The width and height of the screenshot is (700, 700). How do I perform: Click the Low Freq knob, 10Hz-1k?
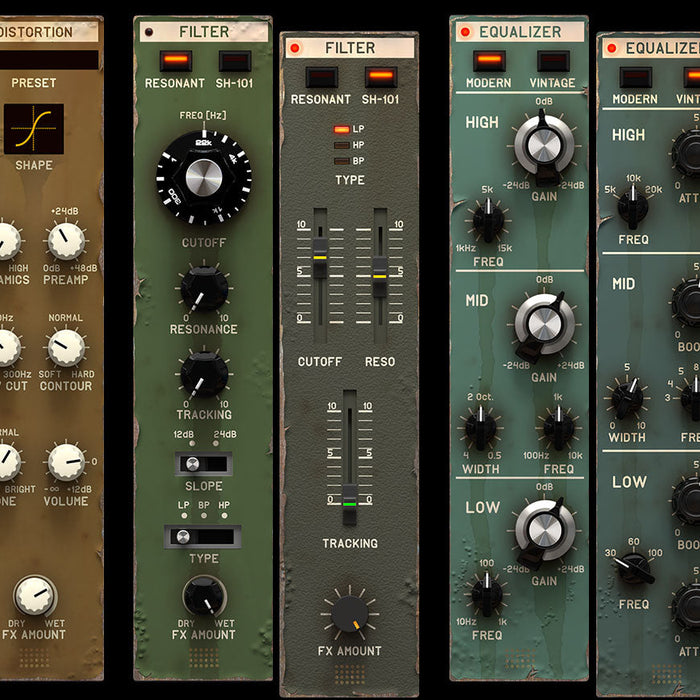click(x=487, y=594)
